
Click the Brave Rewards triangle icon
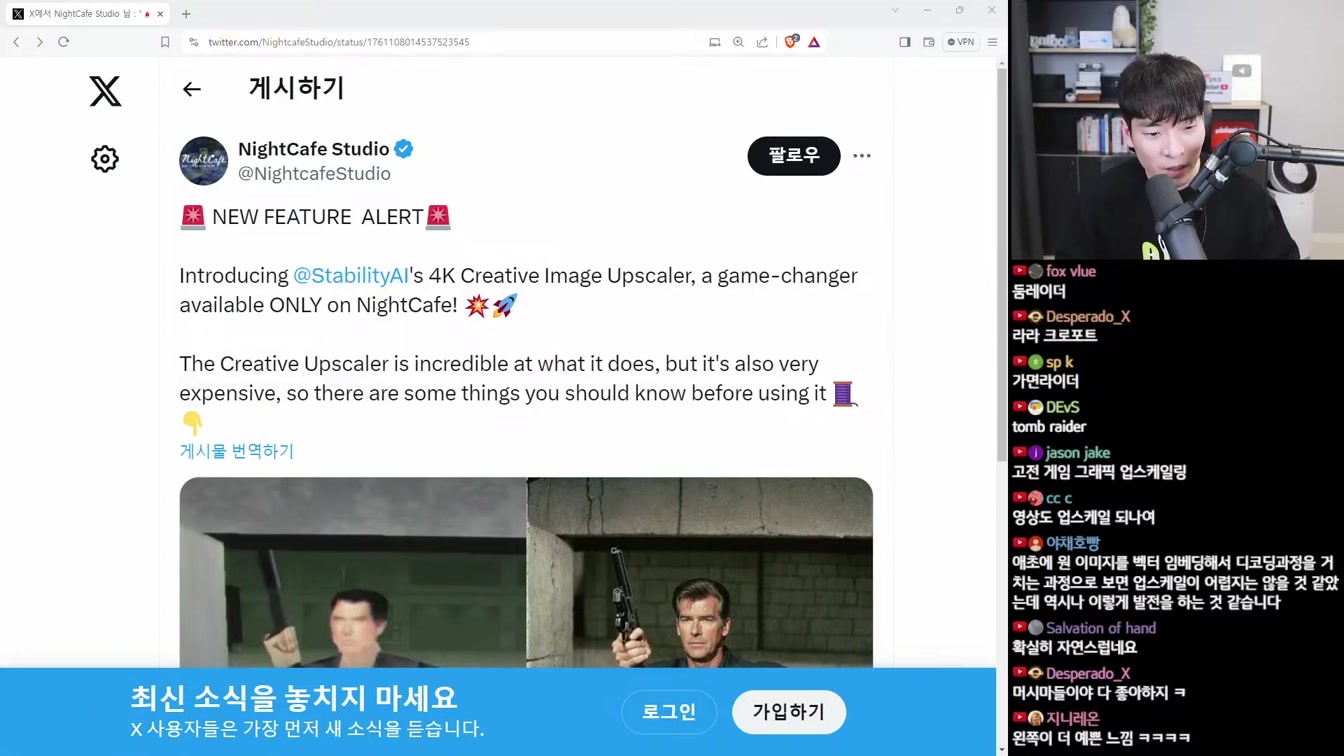[x=814, y=42]
